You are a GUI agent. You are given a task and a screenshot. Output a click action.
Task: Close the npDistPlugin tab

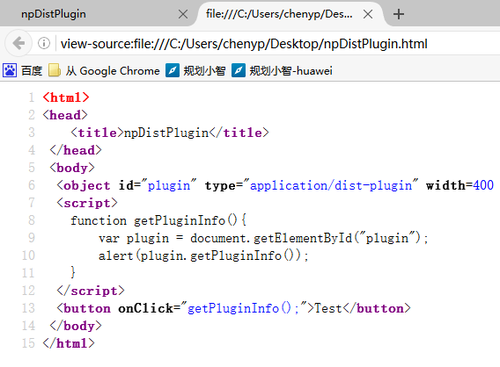(183, 14)
